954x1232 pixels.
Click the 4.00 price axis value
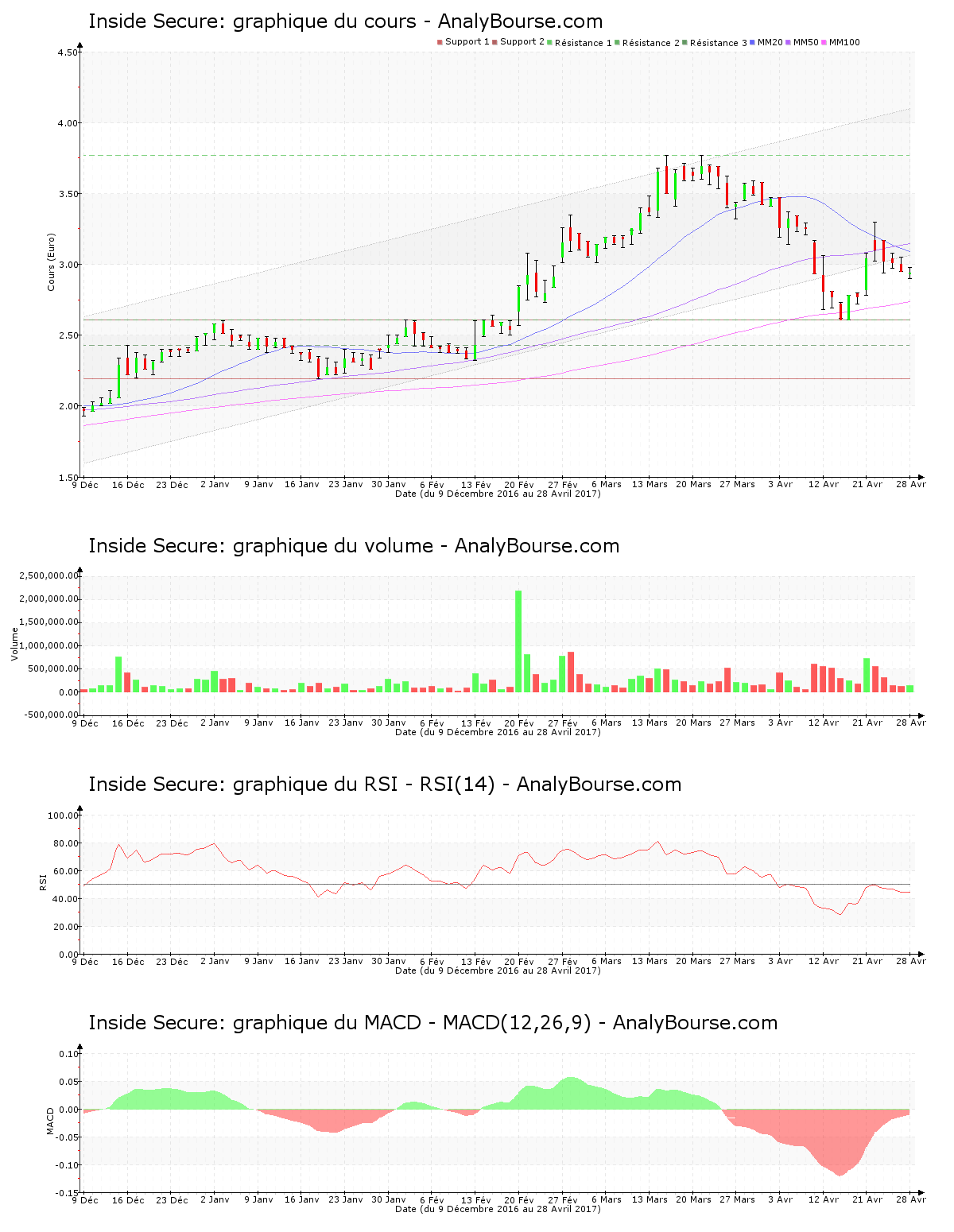coord(68,123)
